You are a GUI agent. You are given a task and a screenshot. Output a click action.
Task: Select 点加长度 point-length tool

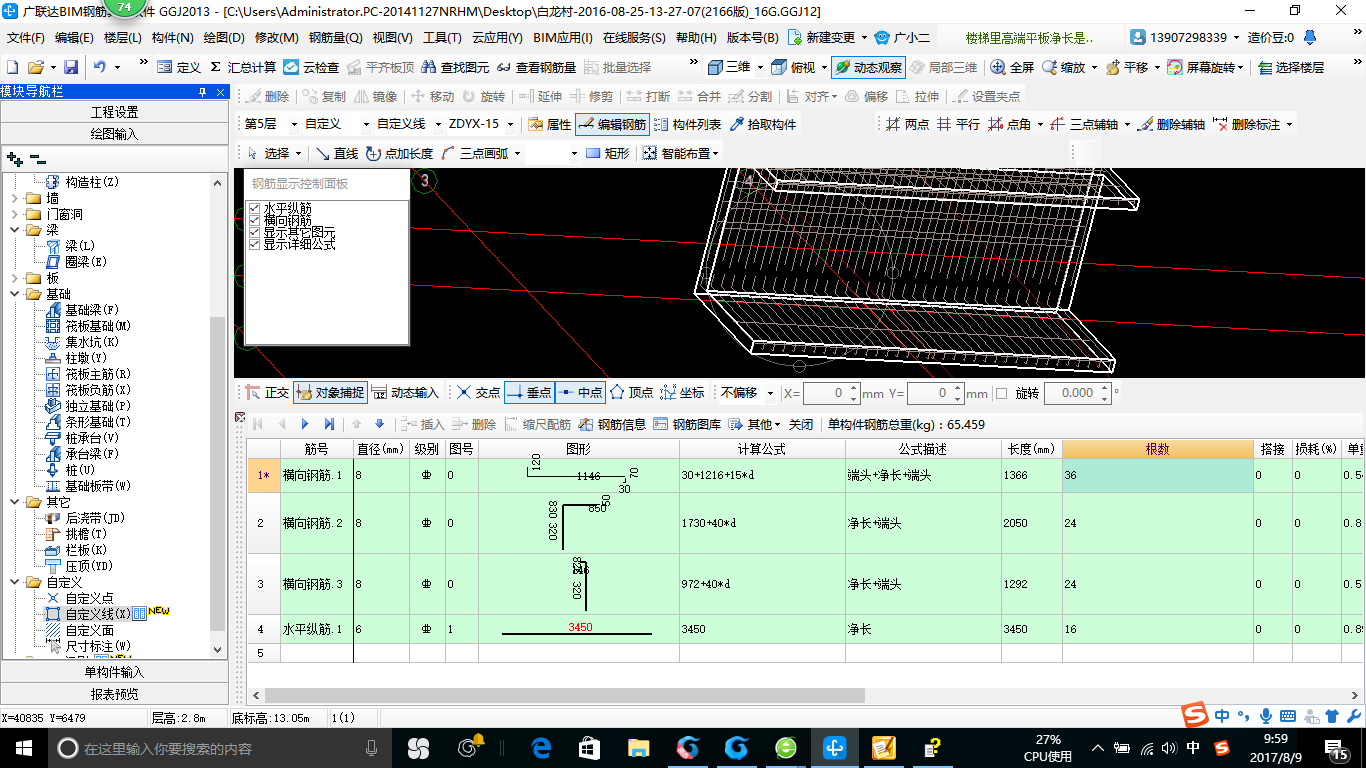click(399, 153)
